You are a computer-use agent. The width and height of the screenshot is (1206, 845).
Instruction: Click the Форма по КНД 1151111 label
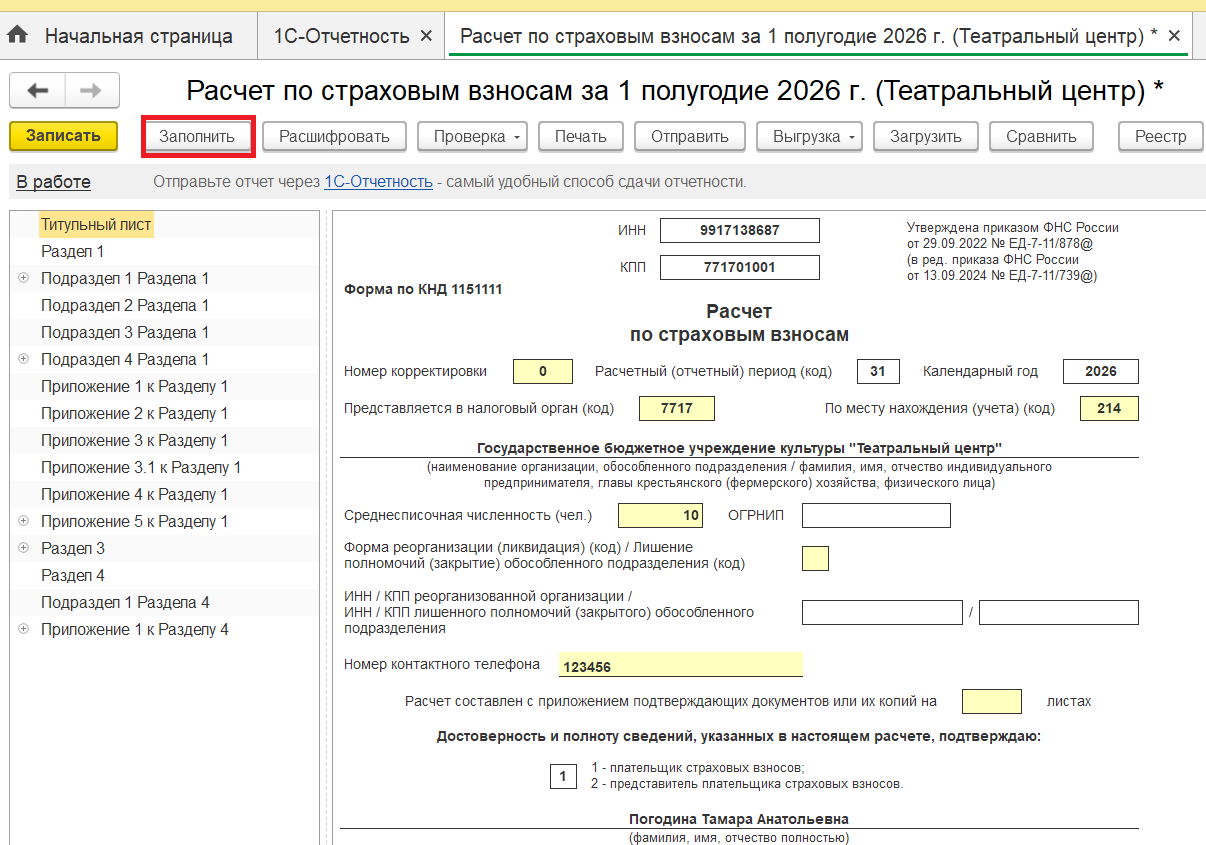coord(423,290)
